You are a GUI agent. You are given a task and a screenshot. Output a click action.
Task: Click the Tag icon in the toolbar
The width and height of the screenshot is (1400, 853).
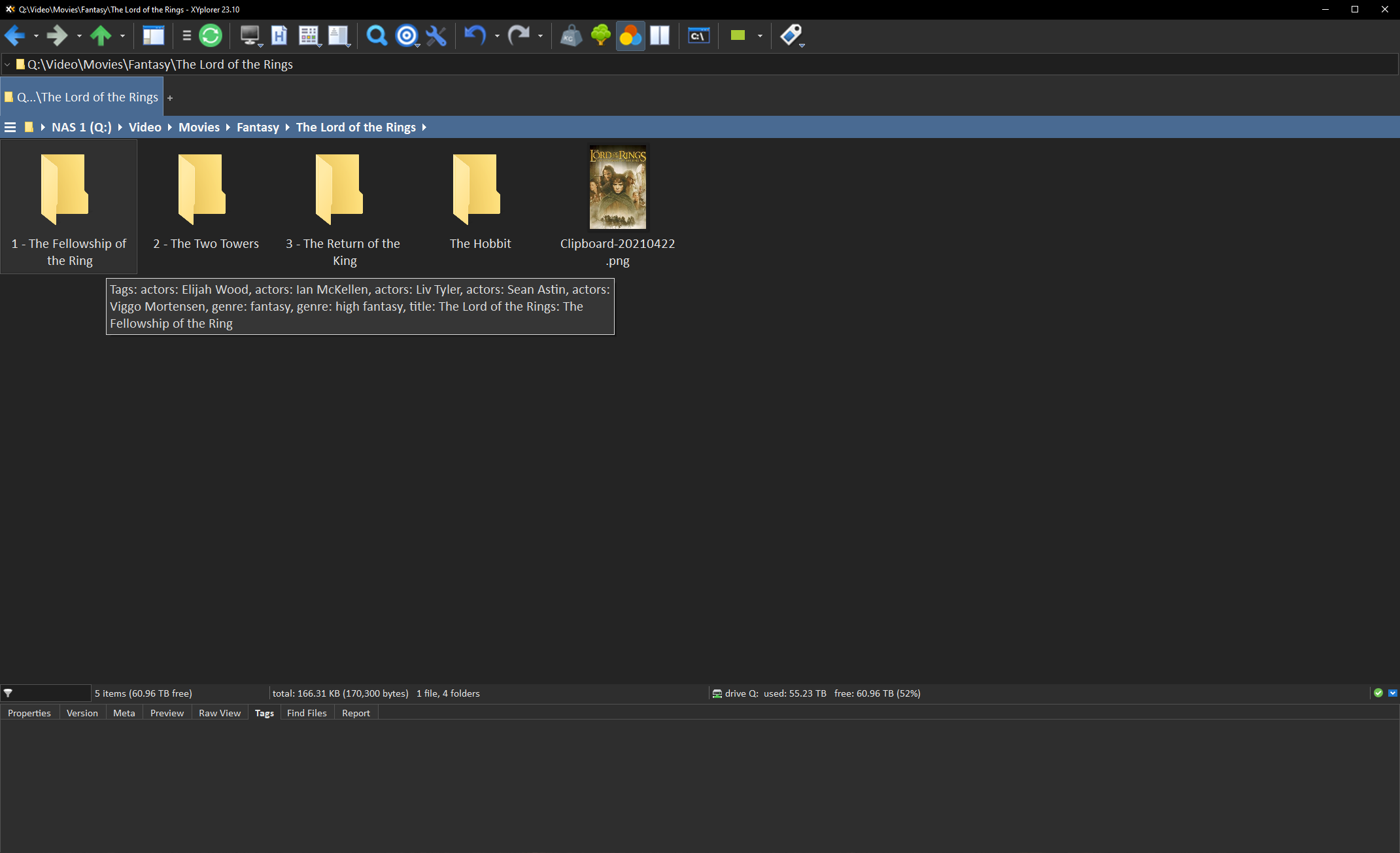[790, 35]
